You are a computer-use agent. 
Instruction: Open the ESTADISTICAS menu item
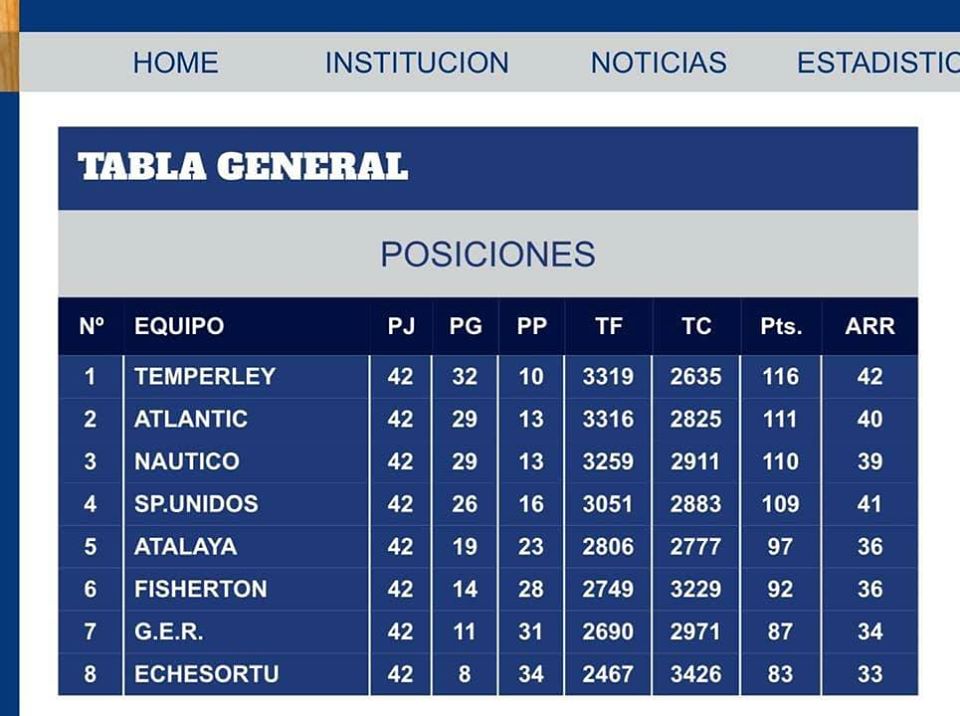click(x=877, y=63)
